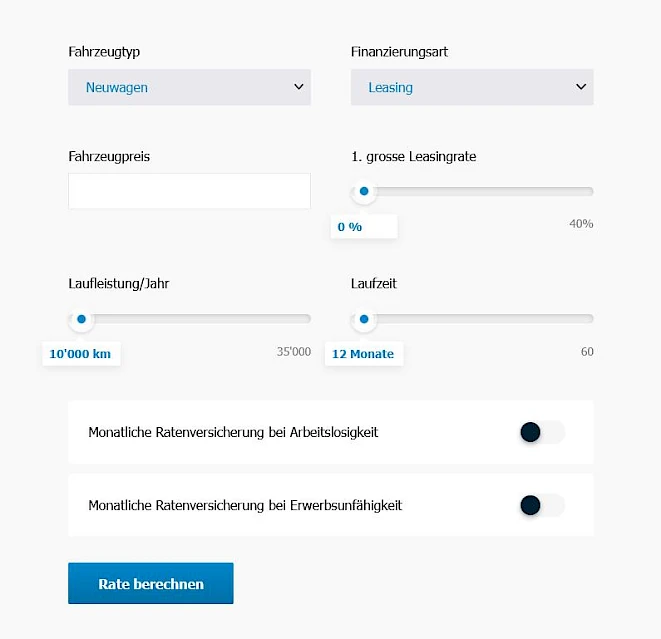Click the 12 Monate value badge

[x=364, y=354]
